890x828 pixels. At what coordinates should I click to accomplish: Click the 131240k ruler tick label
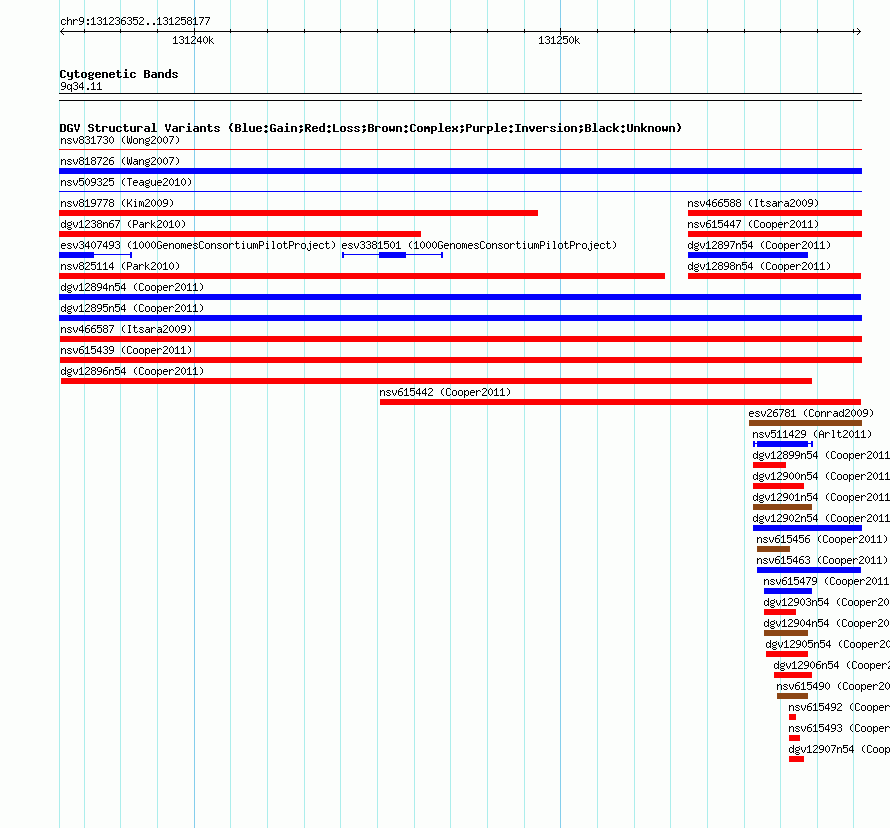click(193, 40)
